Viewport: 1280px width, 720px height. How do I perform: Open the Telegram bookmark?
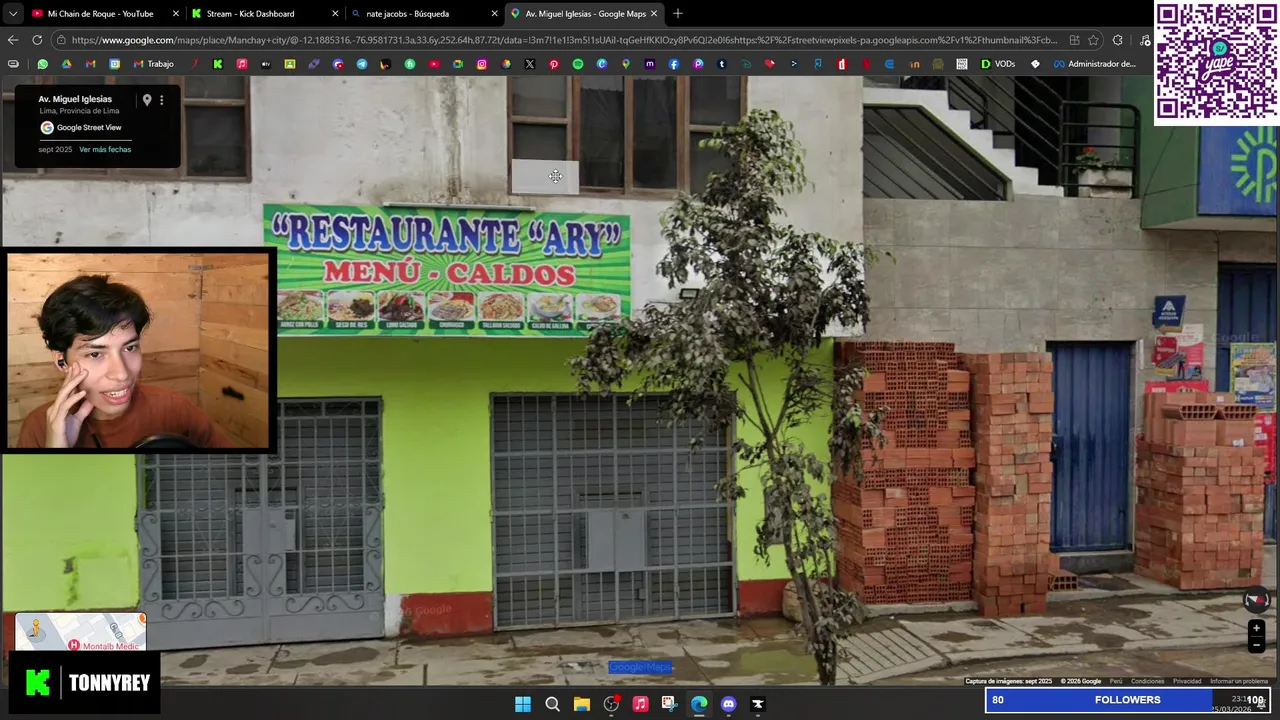361,64
